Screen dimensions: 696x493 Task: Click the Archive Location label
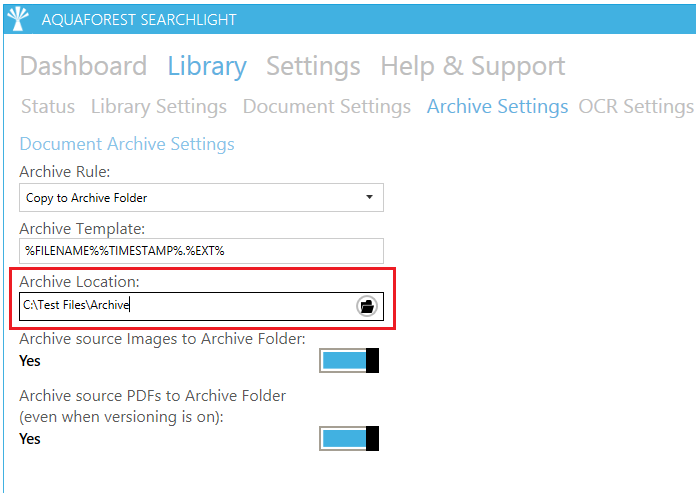79,282
